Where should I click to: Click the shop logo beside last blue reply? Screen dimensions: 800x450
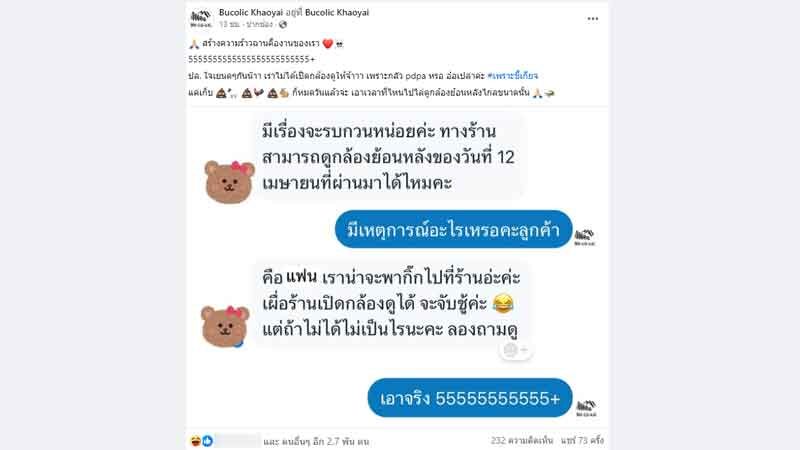point(586,408)
